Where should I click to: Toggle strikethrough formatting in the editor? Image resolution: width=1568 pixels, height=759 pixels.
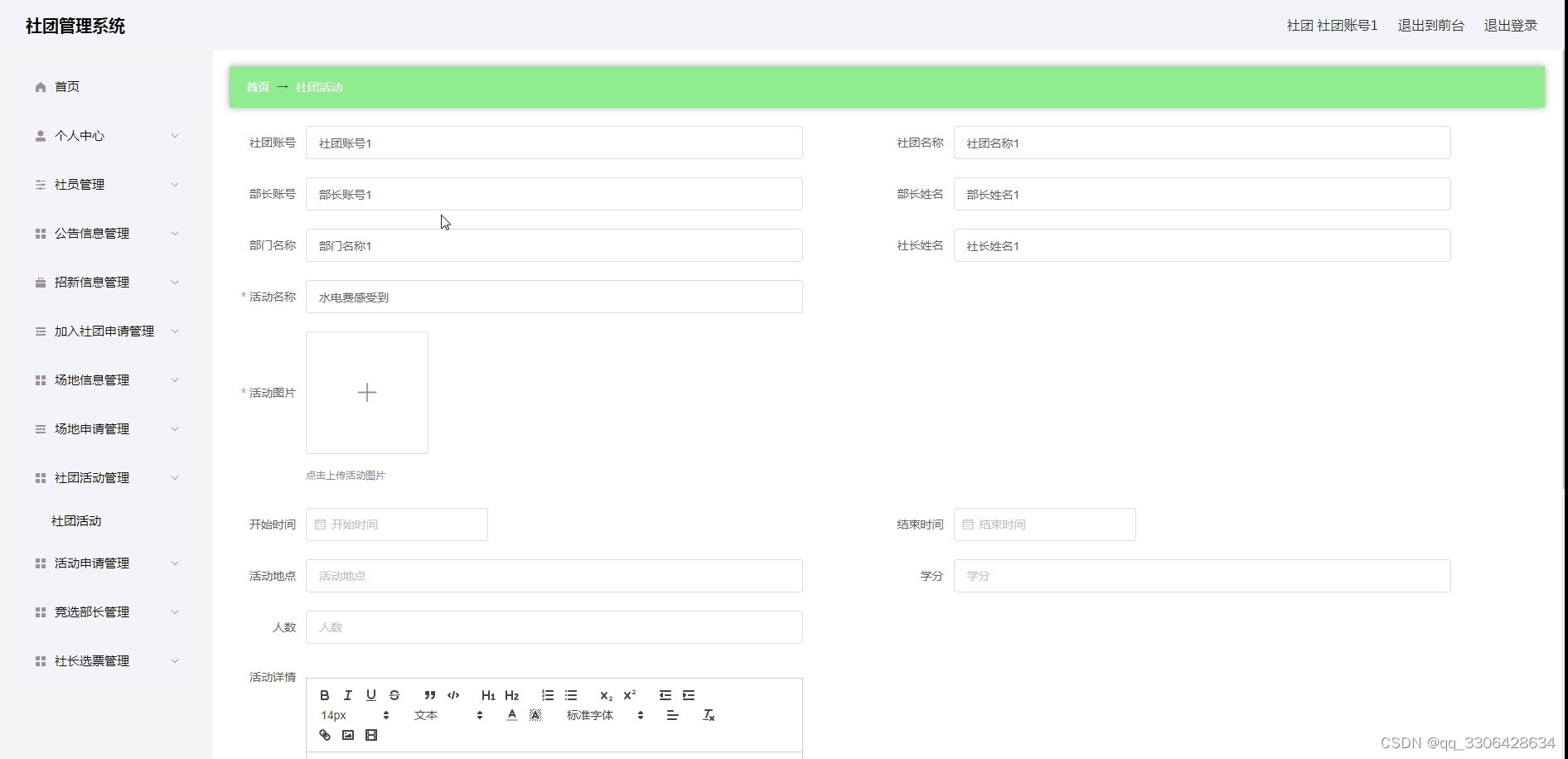click(x=394, y=695)
